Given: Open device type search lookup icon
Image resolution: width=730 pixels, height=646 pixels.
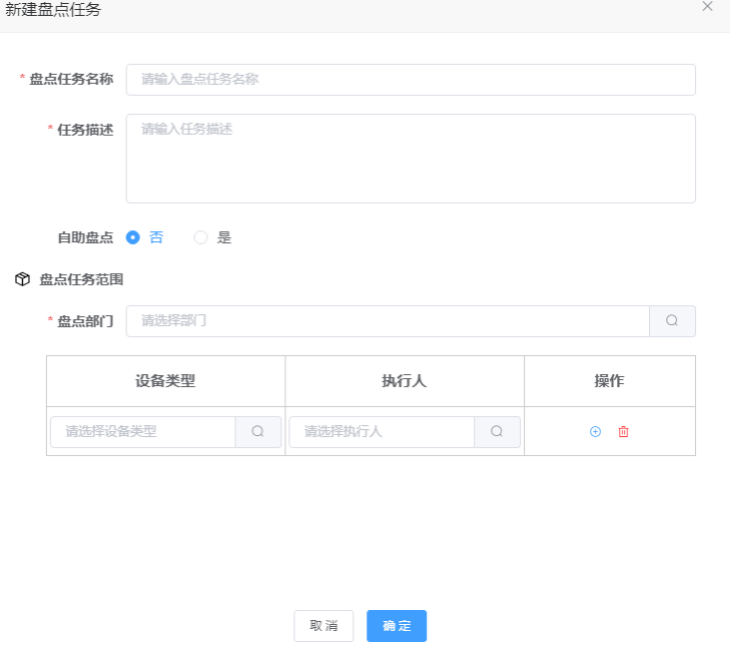Looking at the screenshot, I should 258,431.
